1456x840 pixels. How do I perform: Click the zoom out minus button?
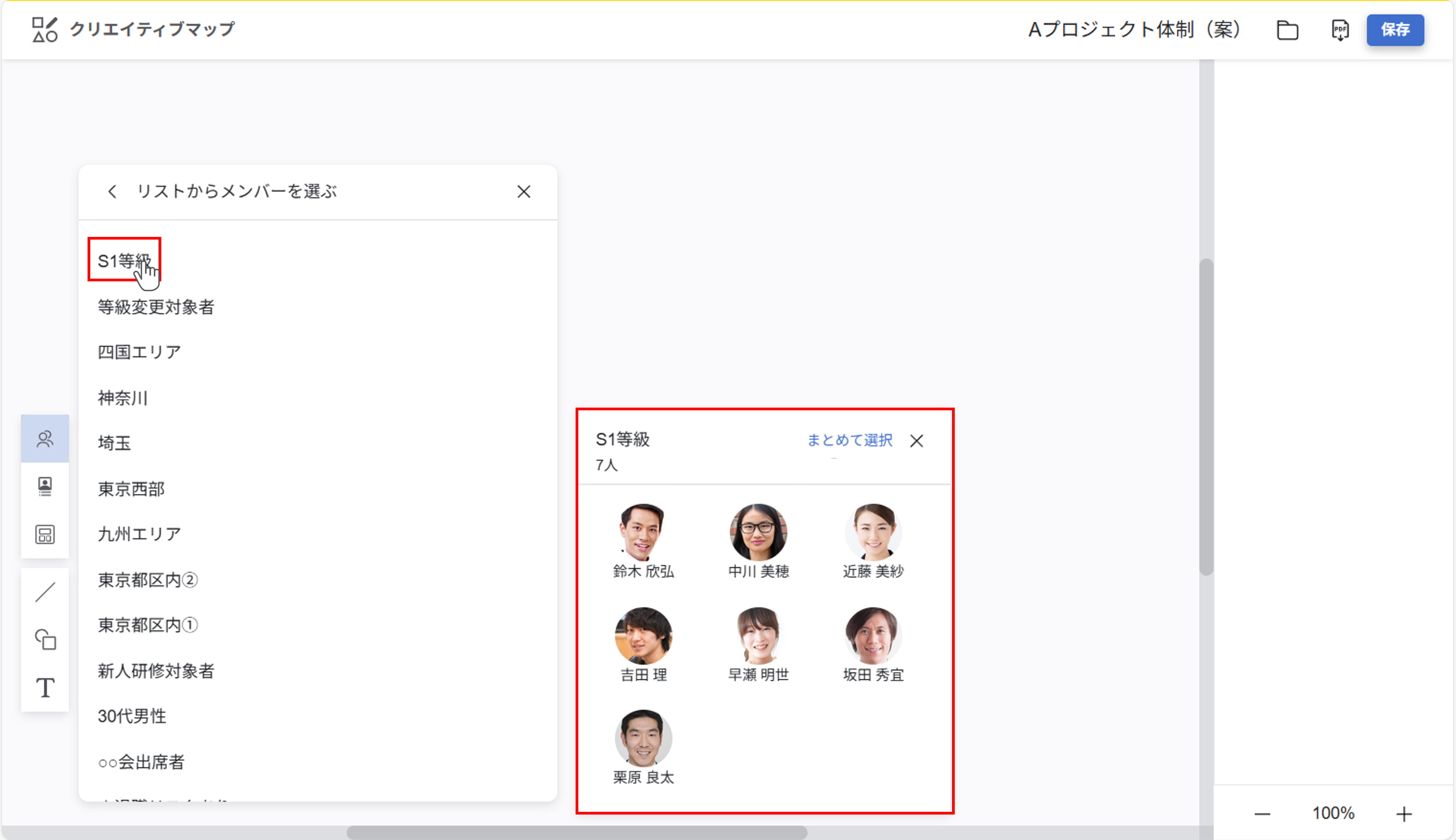point(1262,814)
